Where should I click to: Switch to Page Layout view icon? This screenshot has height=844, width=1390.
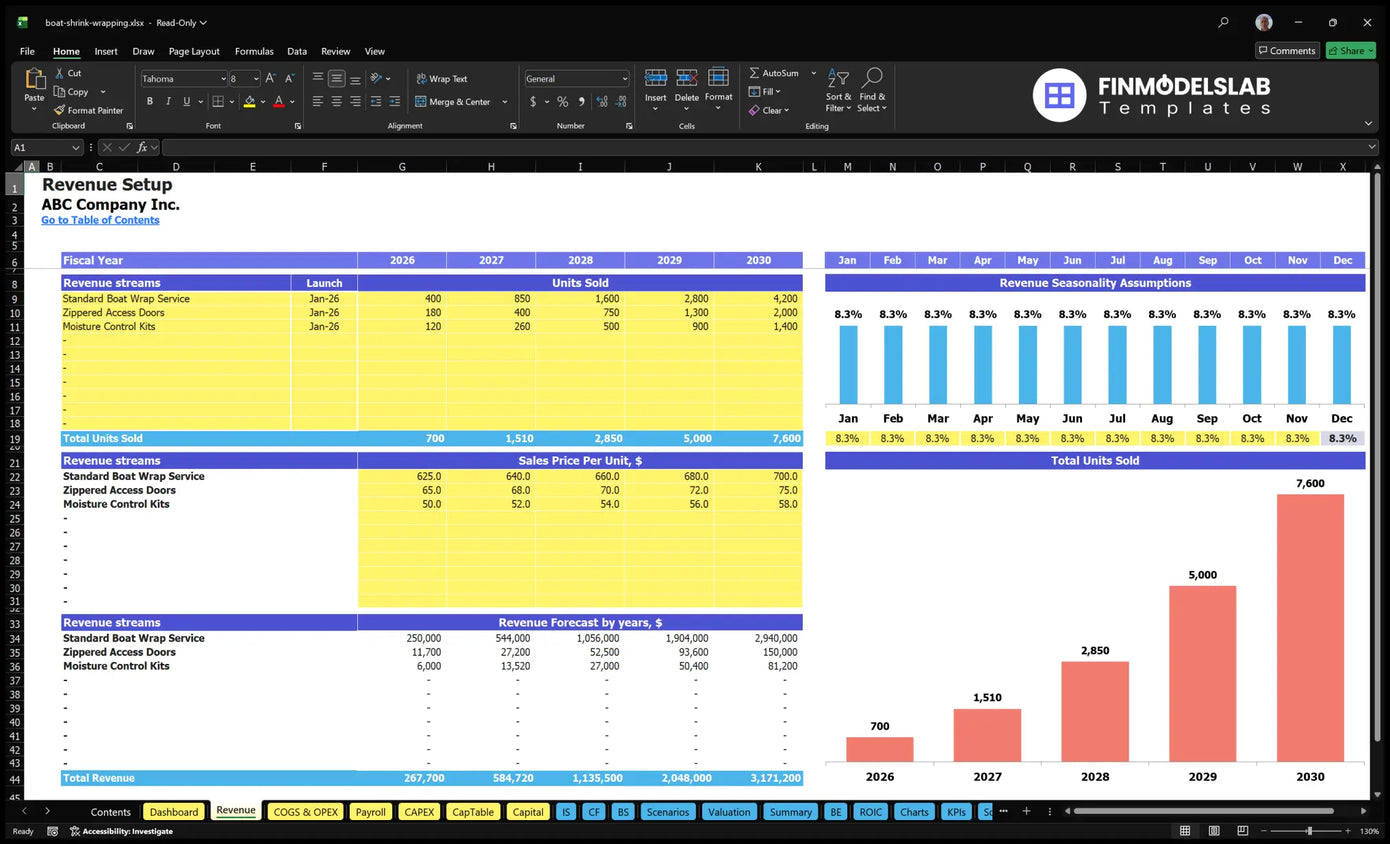(1213, 831)
